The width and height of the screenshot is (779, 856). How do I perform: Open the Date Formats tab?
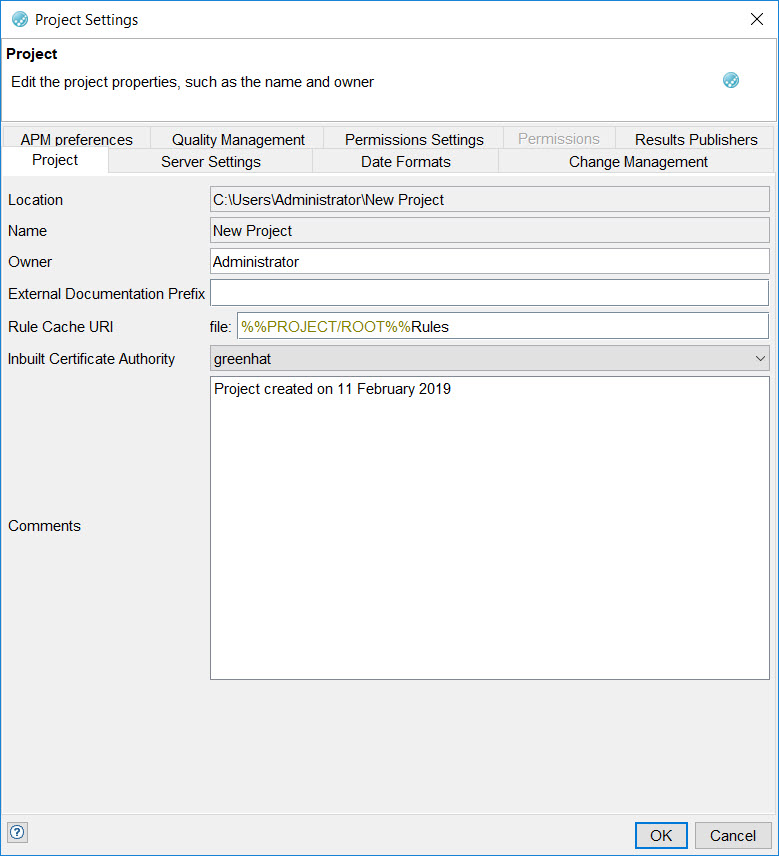pos(405,161)
